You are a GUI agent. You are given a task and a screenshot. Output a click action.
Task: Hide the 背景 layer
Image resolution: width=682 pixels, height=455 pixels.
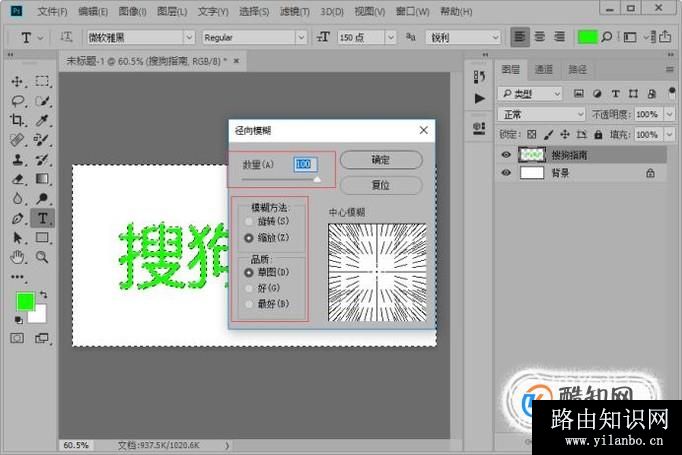coord(506,173)
